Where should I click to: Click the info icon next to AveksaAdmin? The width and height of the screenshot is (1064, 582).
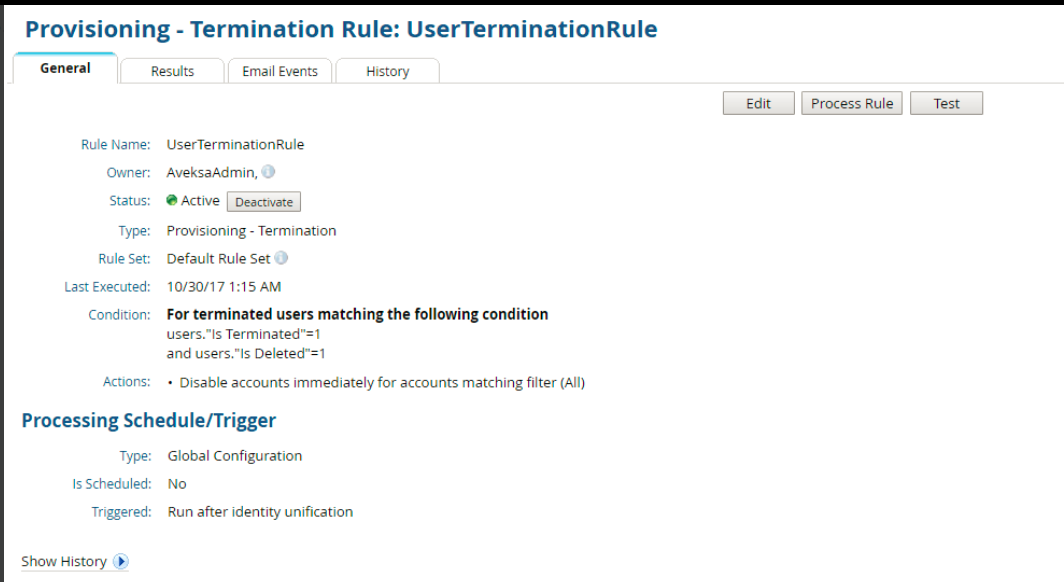[x=267, y=172]
